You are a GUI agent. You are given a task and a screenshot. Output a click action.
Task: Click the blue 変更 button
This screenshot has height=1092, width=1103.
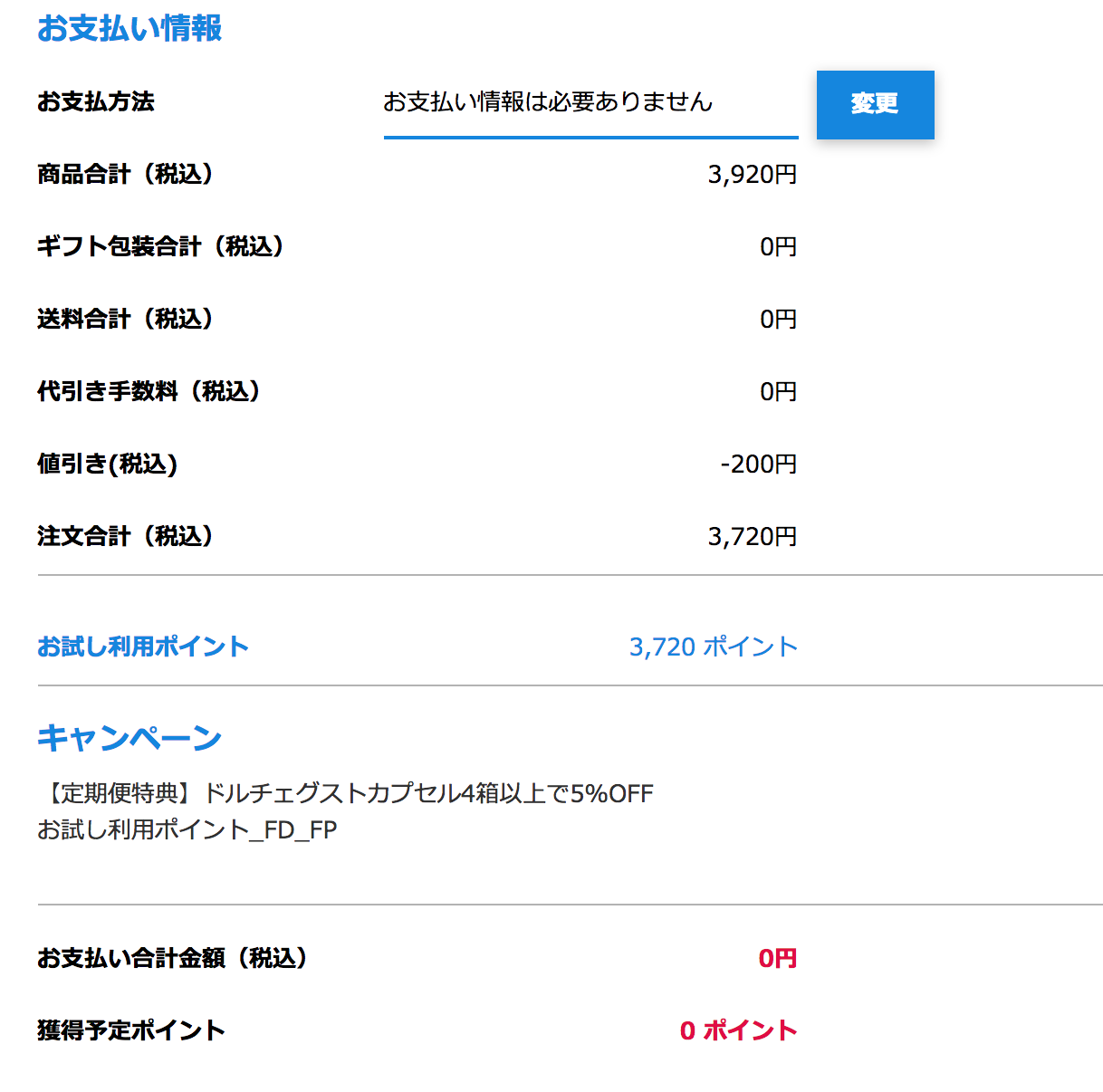875,104
